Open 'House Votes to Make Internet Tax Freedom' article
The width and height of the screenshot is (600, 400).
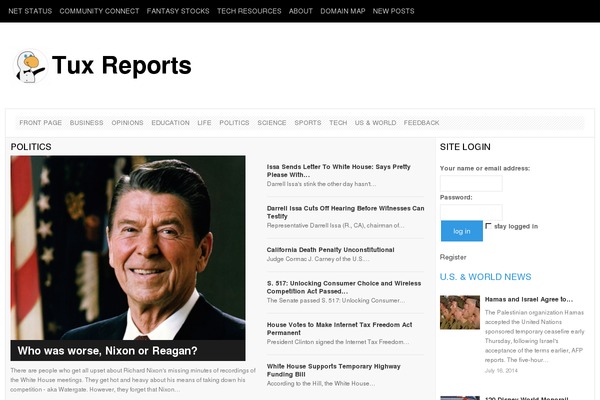pyautogui.click(x=339, y=329)
